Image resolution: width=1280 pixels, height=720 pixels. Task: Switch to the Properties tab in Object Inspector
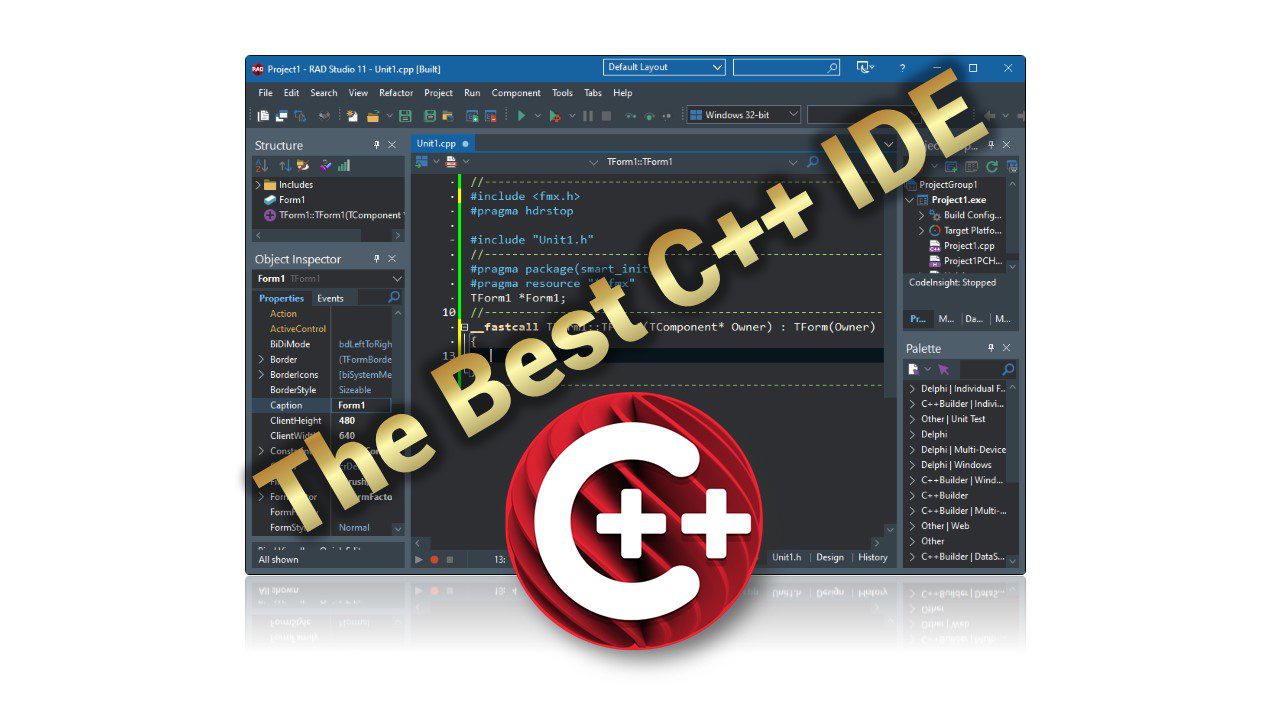pos(281,298)
